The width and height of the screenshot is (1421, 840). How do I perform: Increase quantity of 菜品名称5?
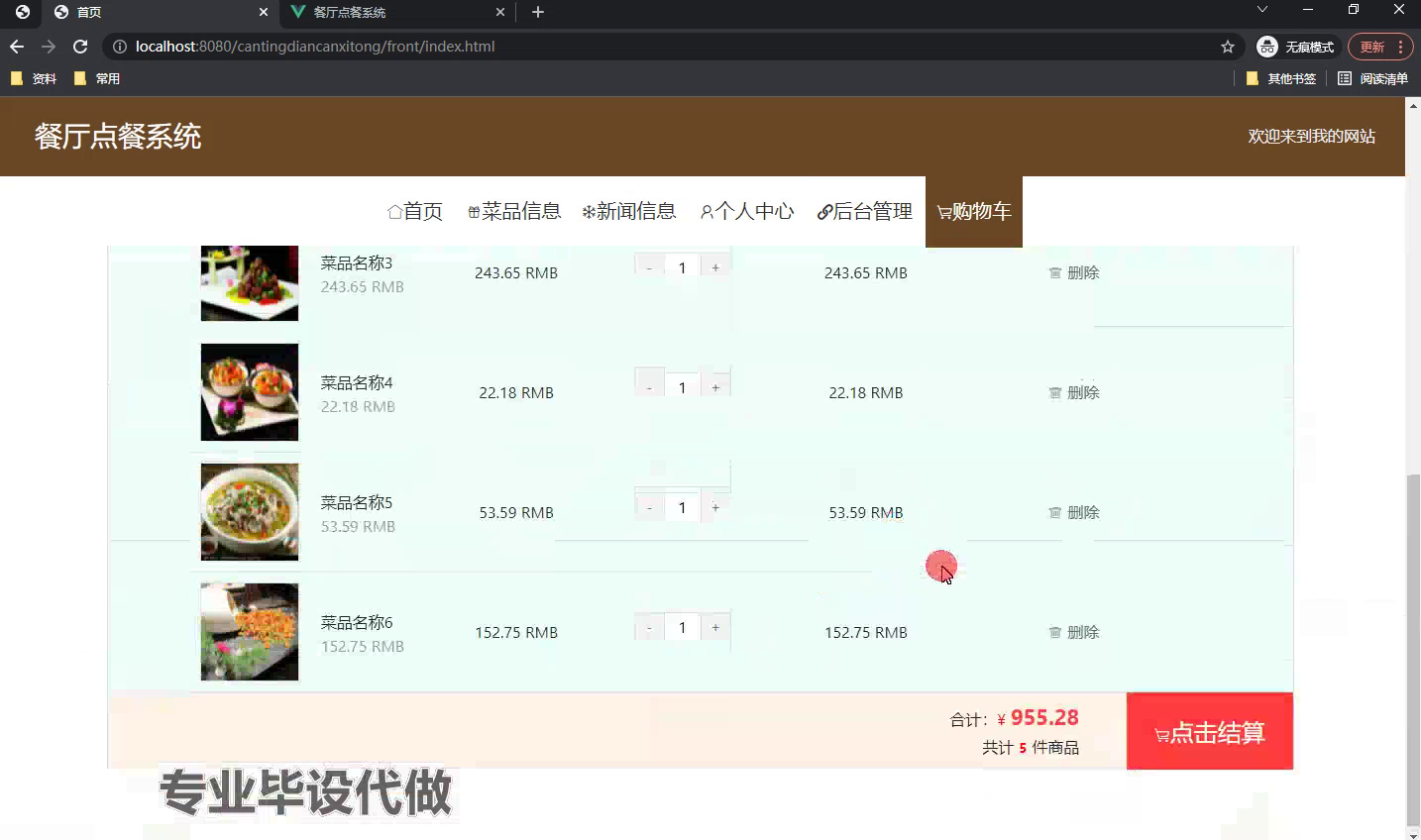[x=715, y=507]
